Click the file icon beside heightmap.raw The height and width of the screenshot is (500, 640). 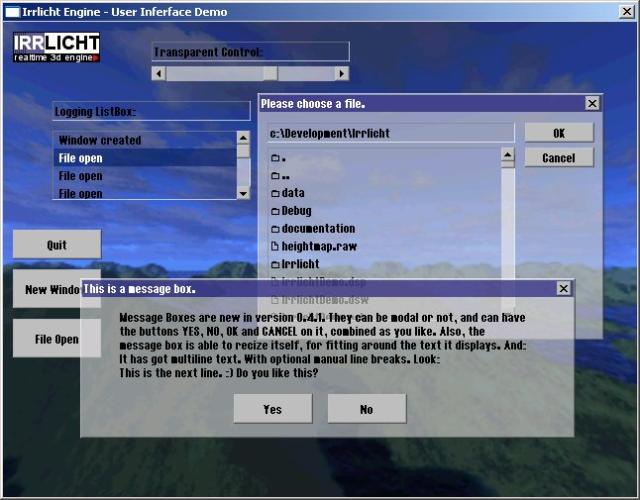[275, 246]
